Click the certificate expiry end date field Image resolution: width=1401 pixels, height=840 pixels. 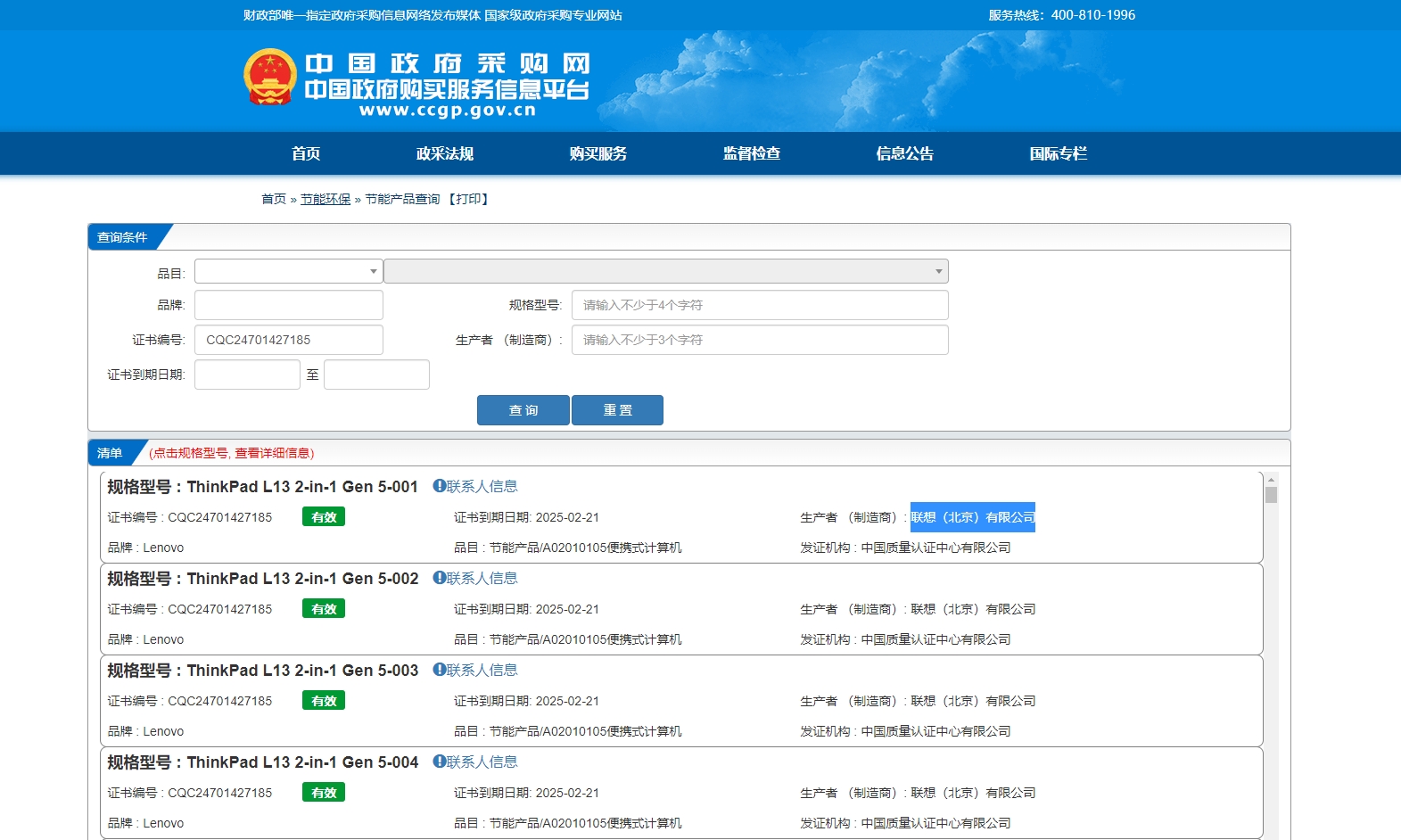pyautogui.click(x=376, y=375)
